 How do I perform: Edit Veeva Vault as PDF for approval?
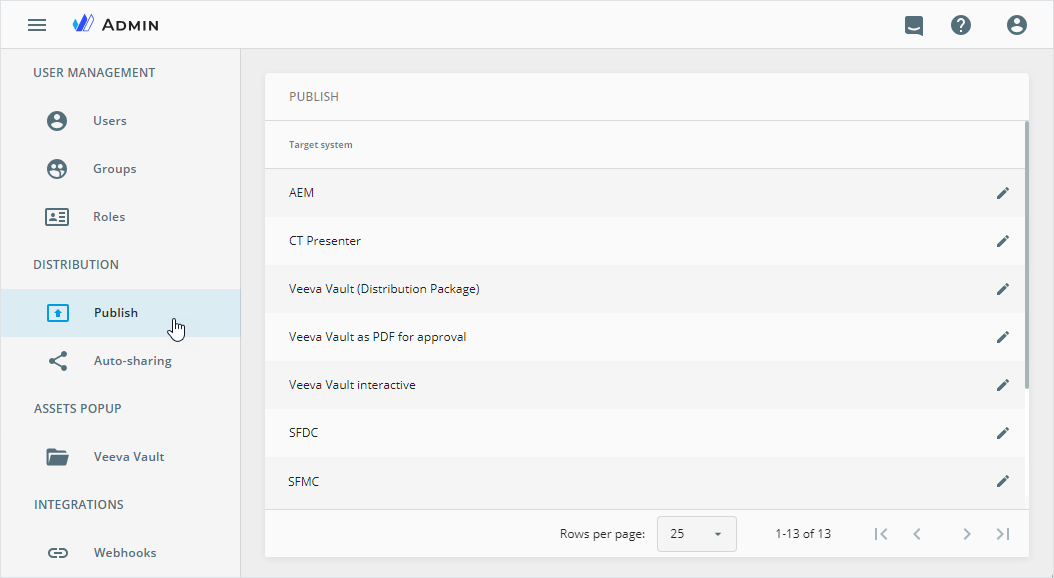click(x=1002, y=337)
